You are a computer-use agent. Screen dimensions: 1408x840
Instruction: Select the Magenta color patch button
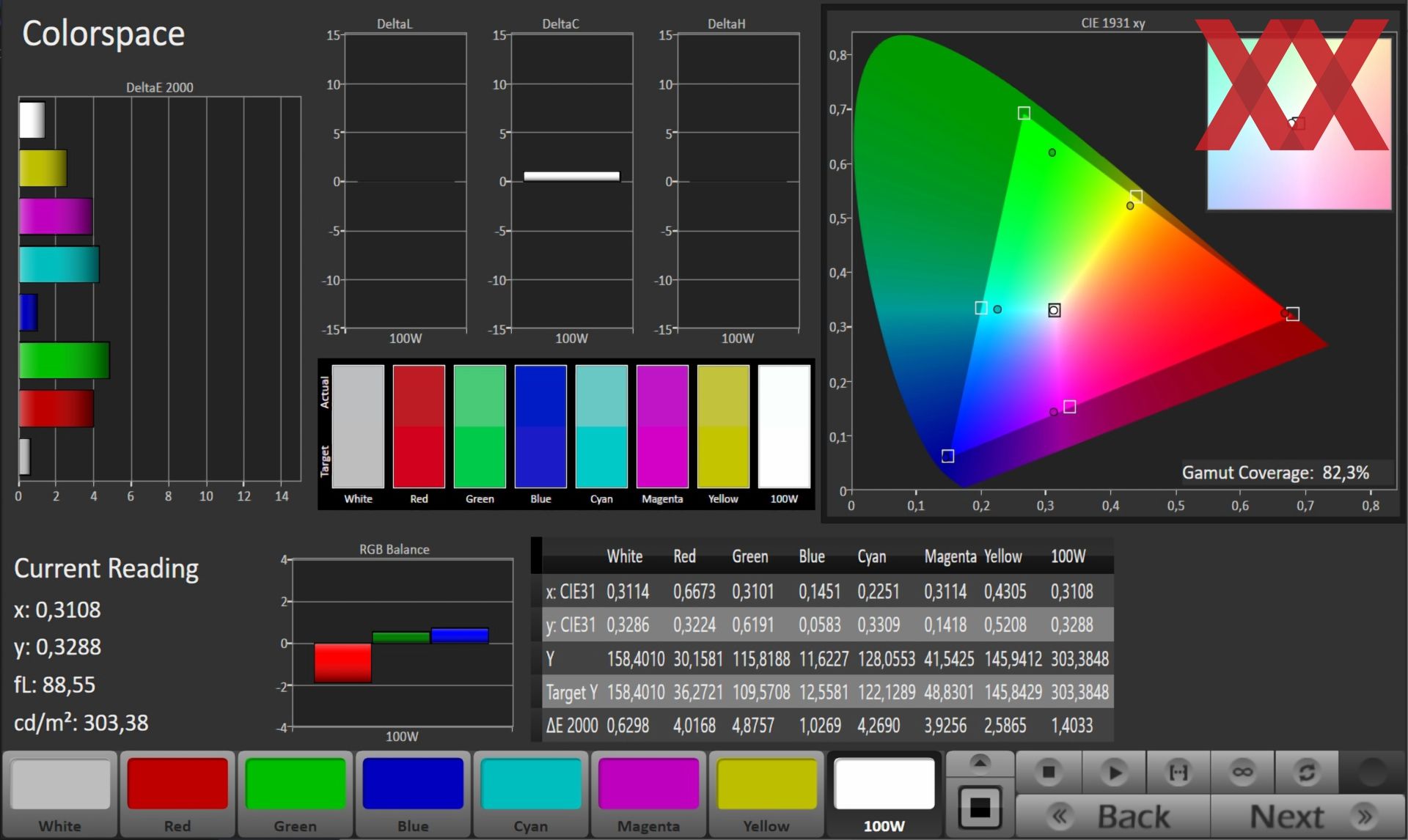point(648,795)
